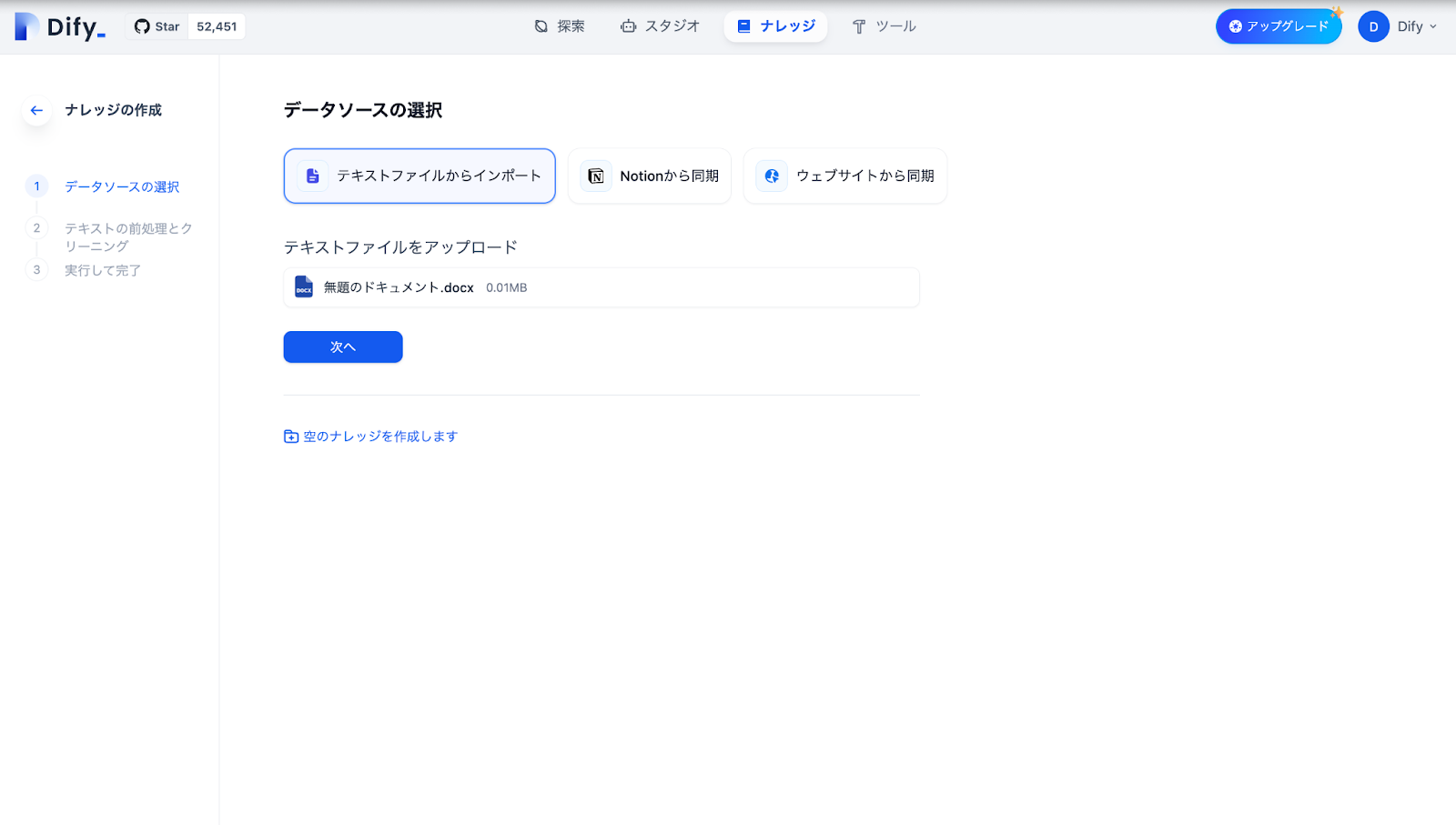Click the 次へ button

click(x=342, y=347)
